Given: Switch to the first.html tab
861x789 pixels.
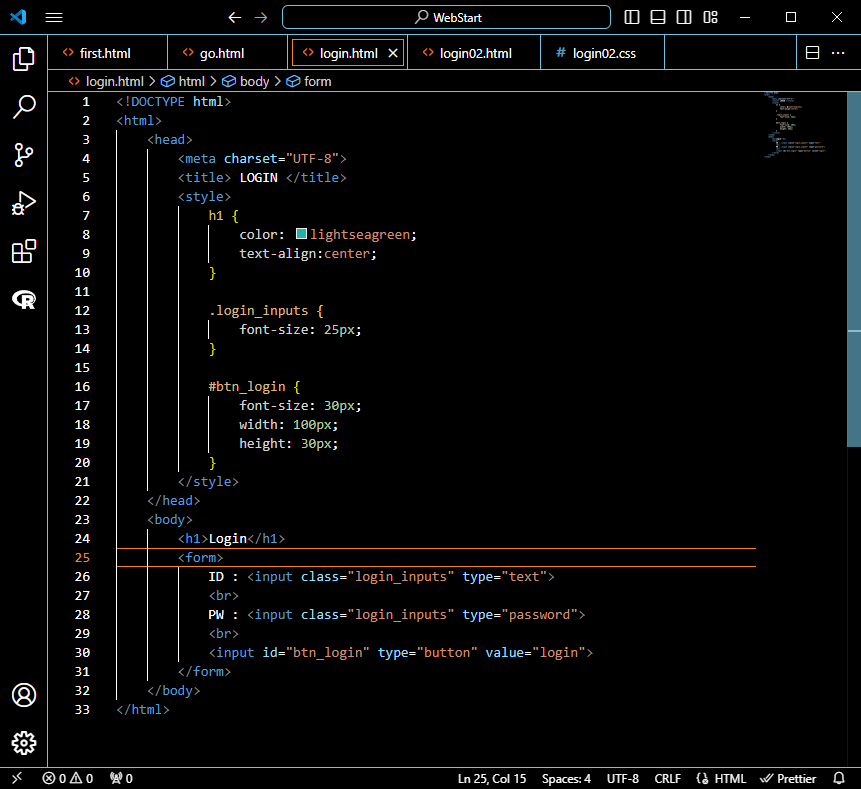Looking at the screenshot, I should pyautogui.click(x=105, y=53).
